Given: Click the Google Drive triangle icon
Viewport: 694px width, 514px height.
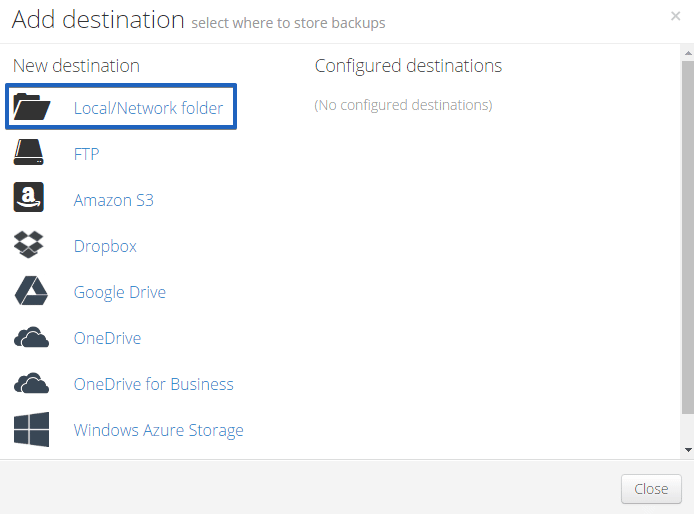Looking at the screenshot, I should tap(31, 291).
